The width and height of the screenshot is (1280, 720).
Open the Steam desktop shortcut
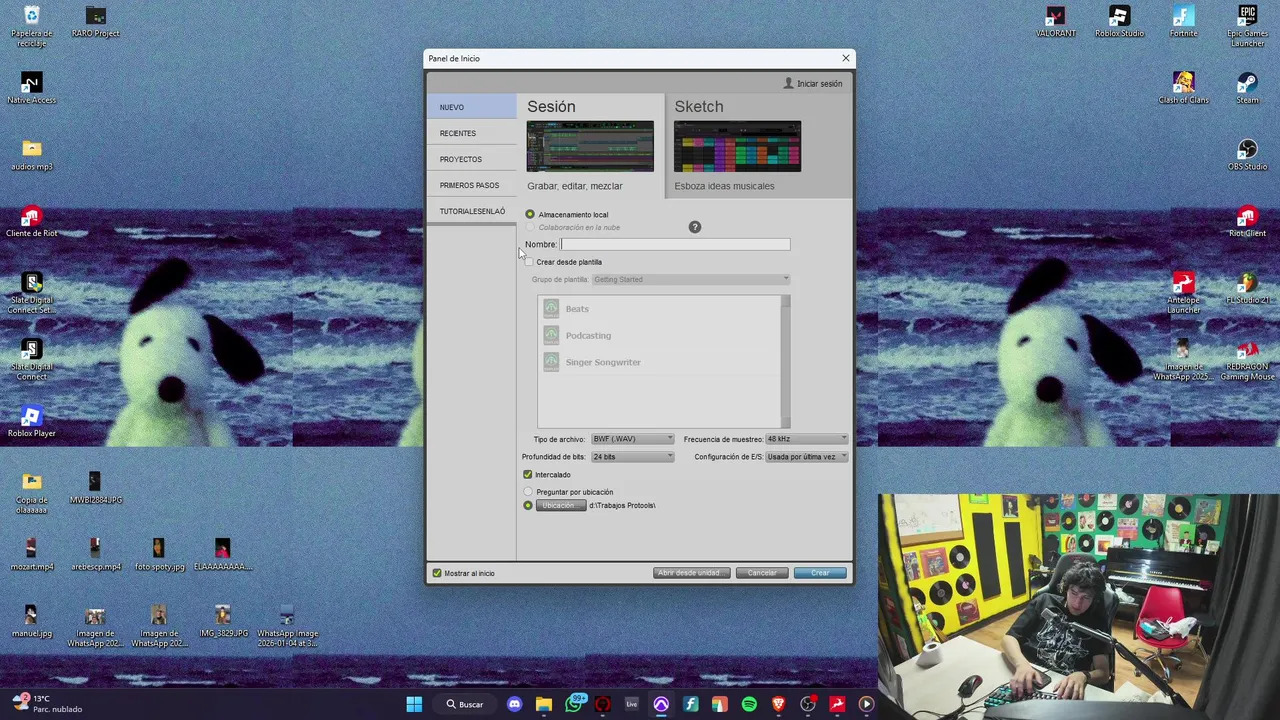click(1247, 88)
